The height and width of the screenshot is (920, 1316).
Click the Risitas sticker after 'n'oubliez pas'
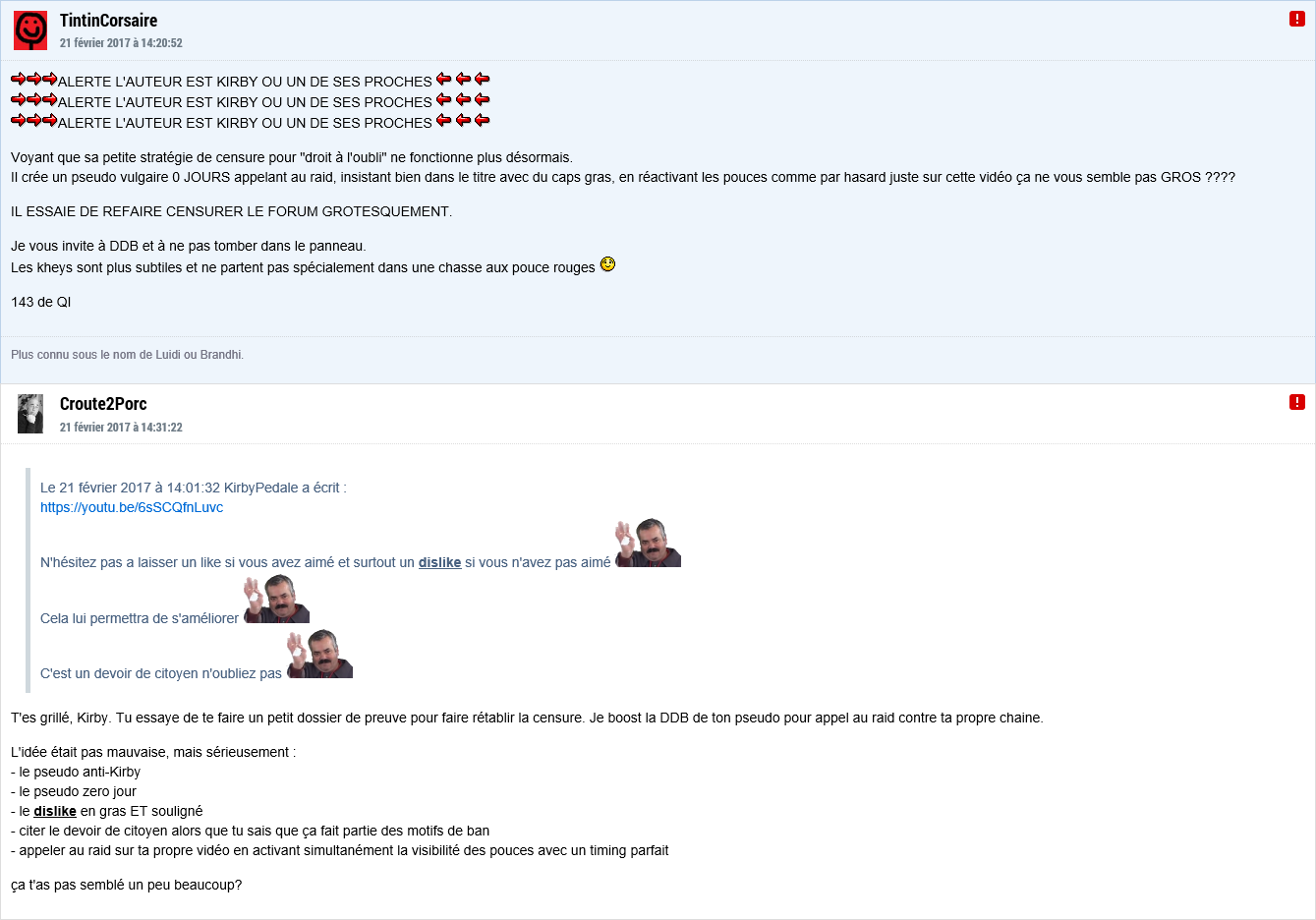tap(319, 654)
